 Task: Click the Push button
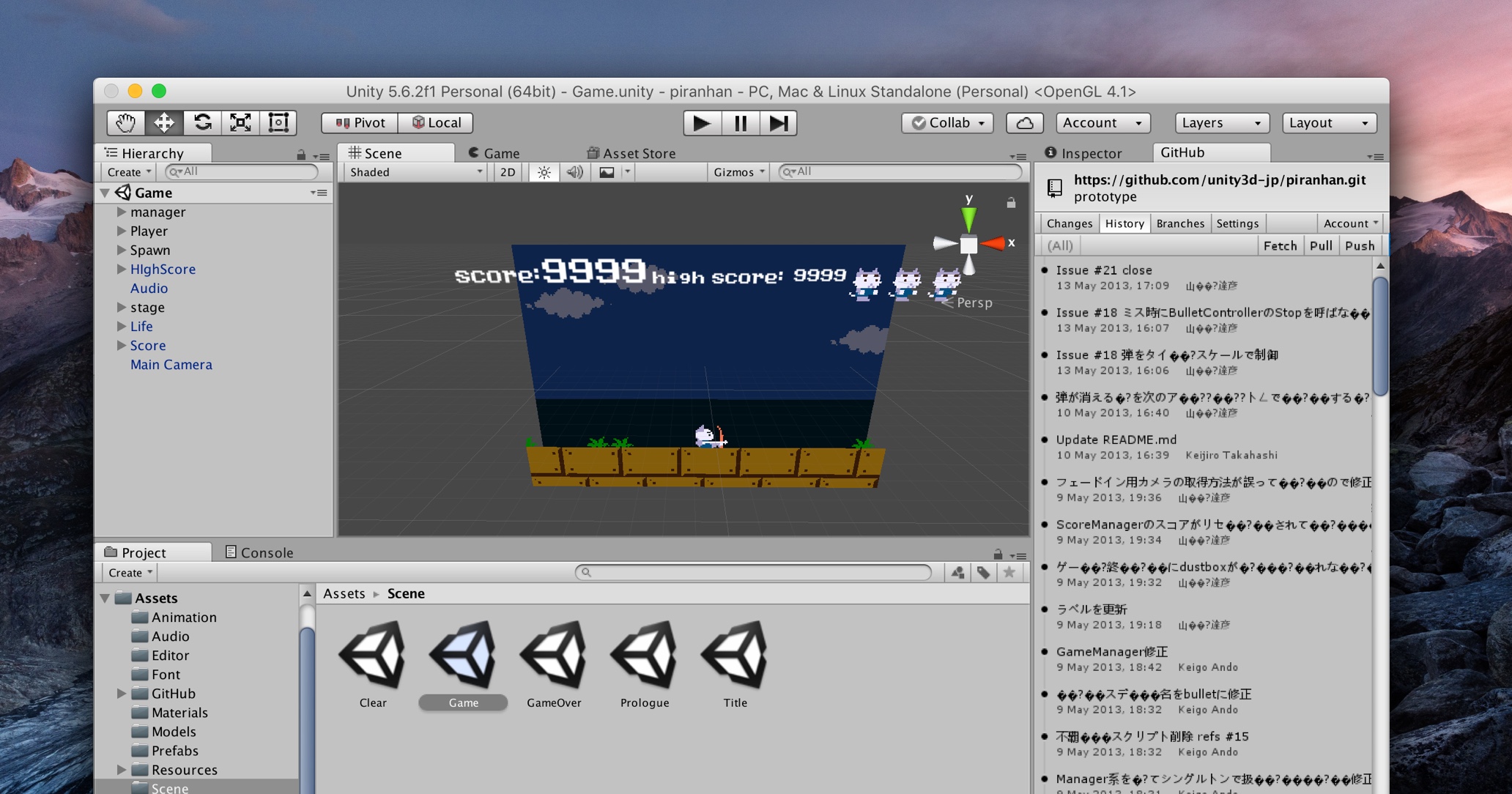1360,245
